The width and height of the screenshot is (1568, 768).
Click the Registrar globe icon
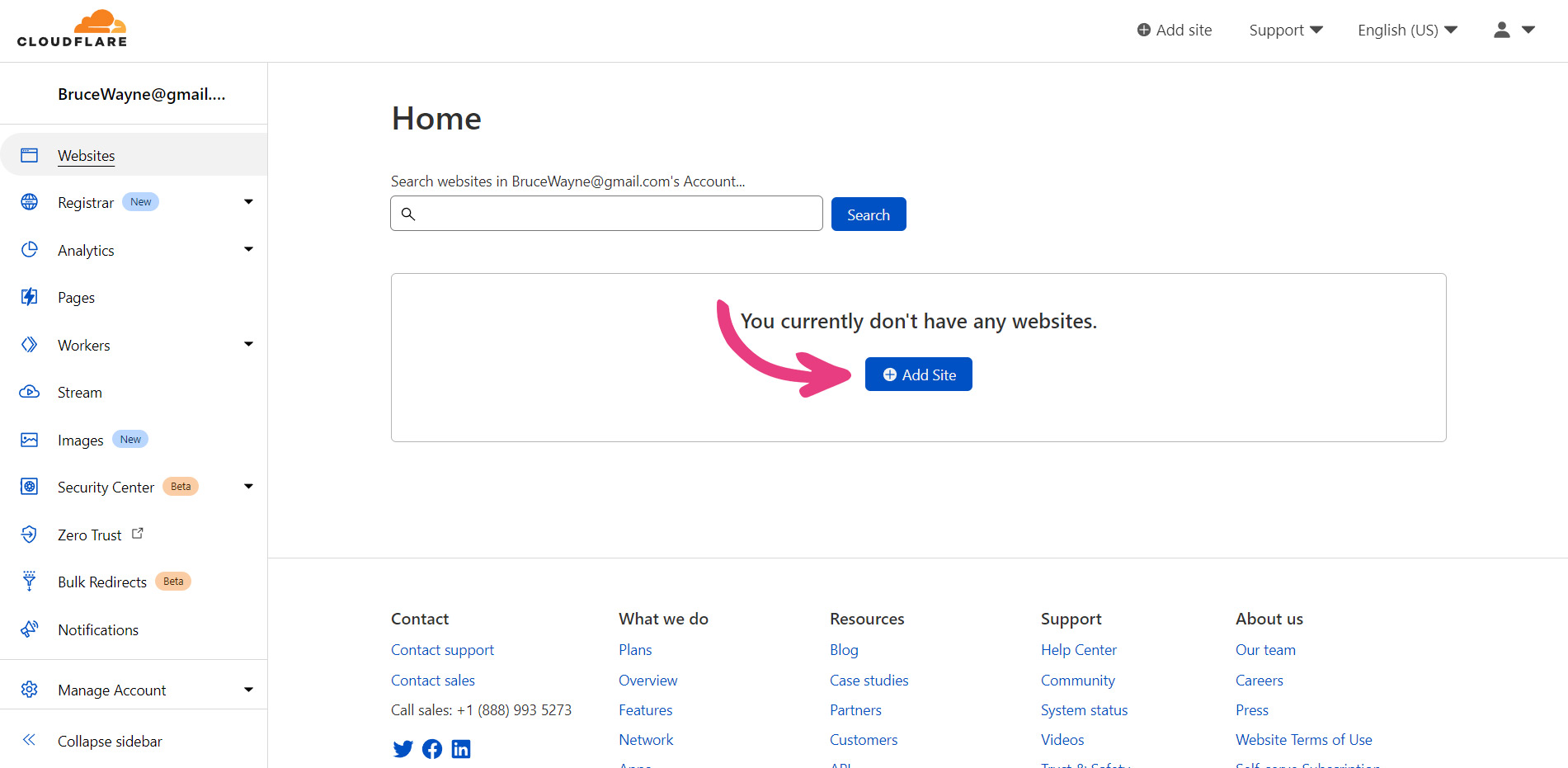click(30, 202)
